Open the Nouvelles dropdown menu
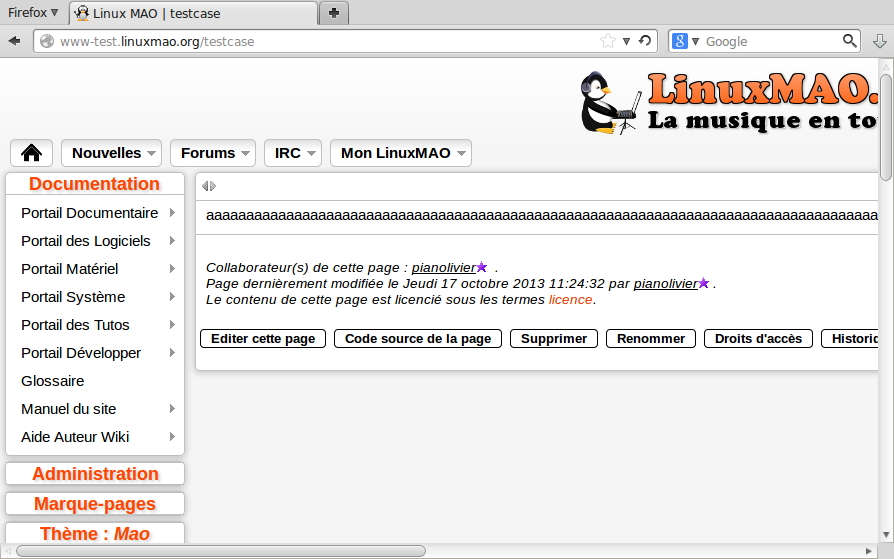894x559 pixels. (x=112, y=153)
